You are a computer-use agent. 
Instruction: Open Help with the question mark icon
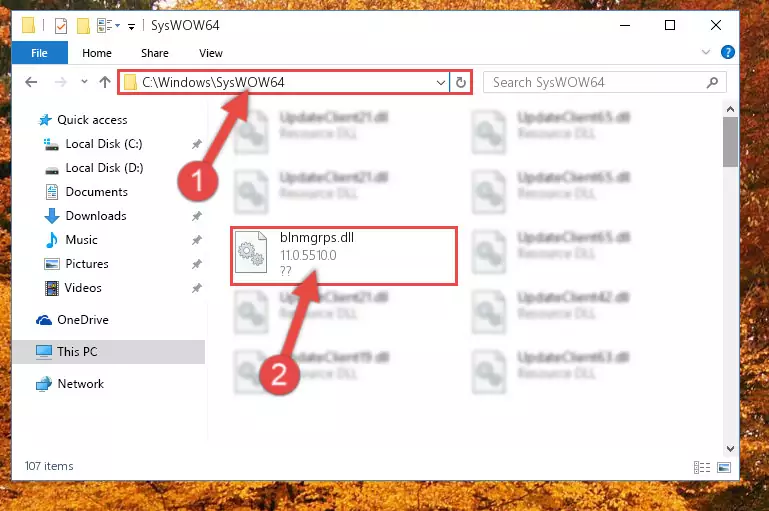coord(728,52)
